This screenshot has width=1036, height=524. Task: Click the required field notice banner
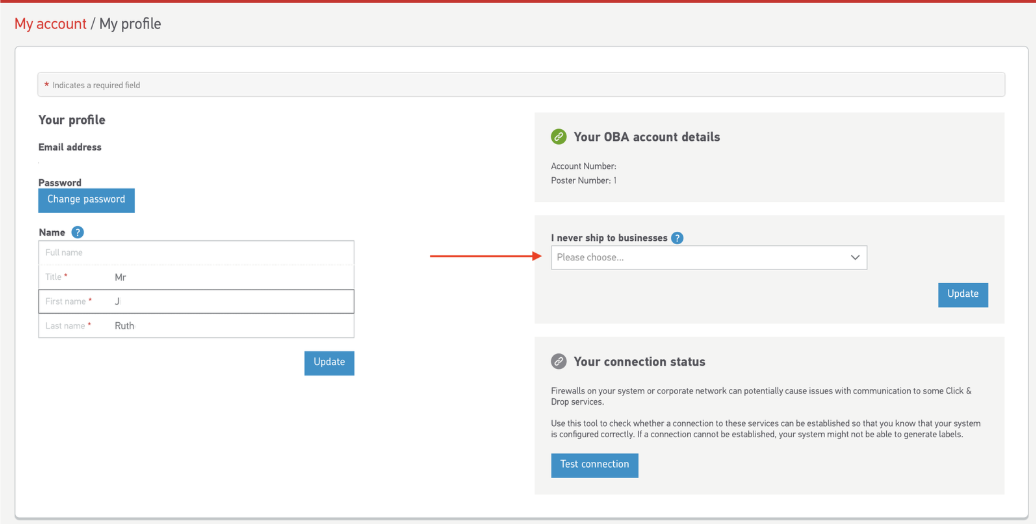click(x=521, y=85)
